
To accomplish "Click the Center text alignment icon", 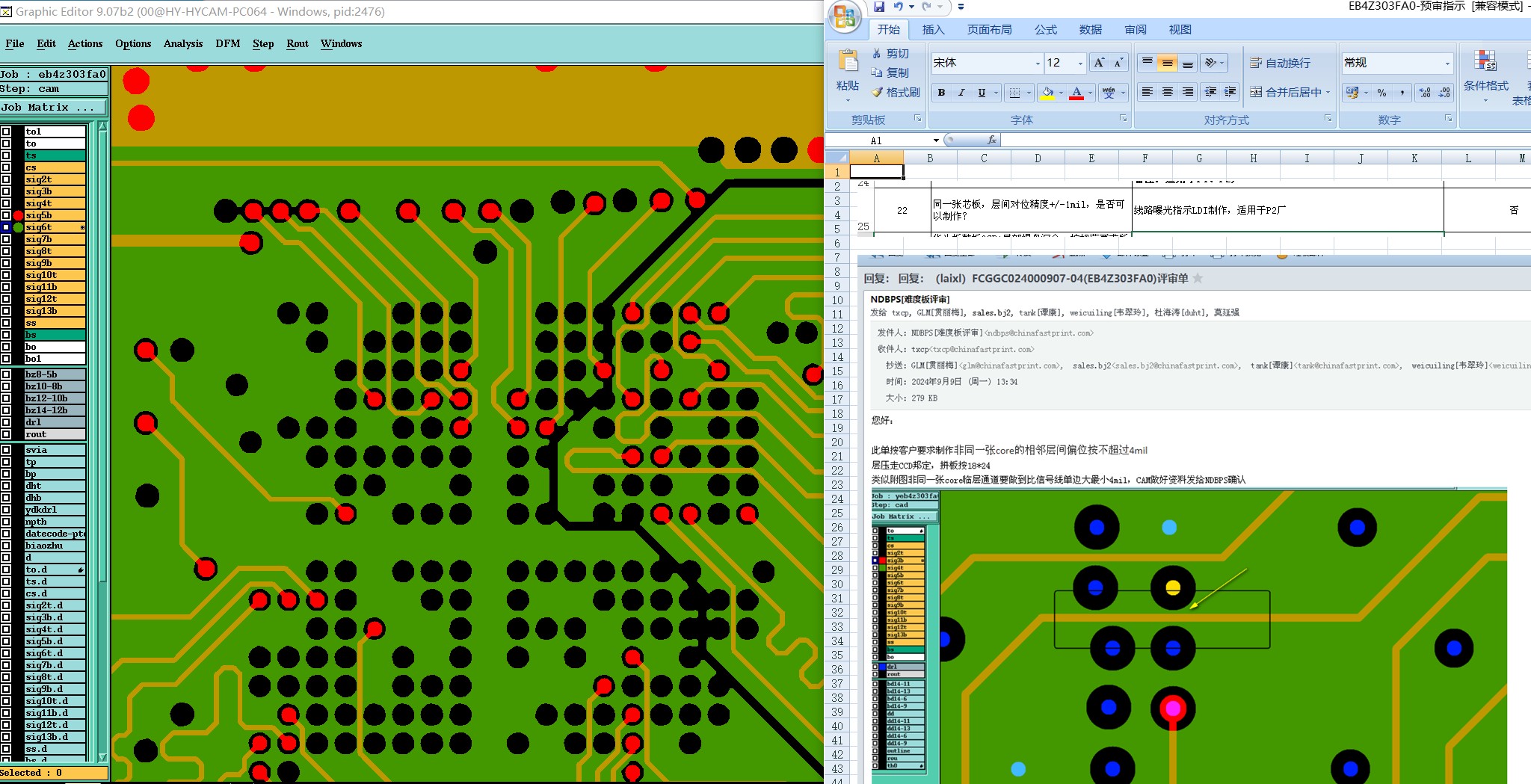I will point(1167,92).
